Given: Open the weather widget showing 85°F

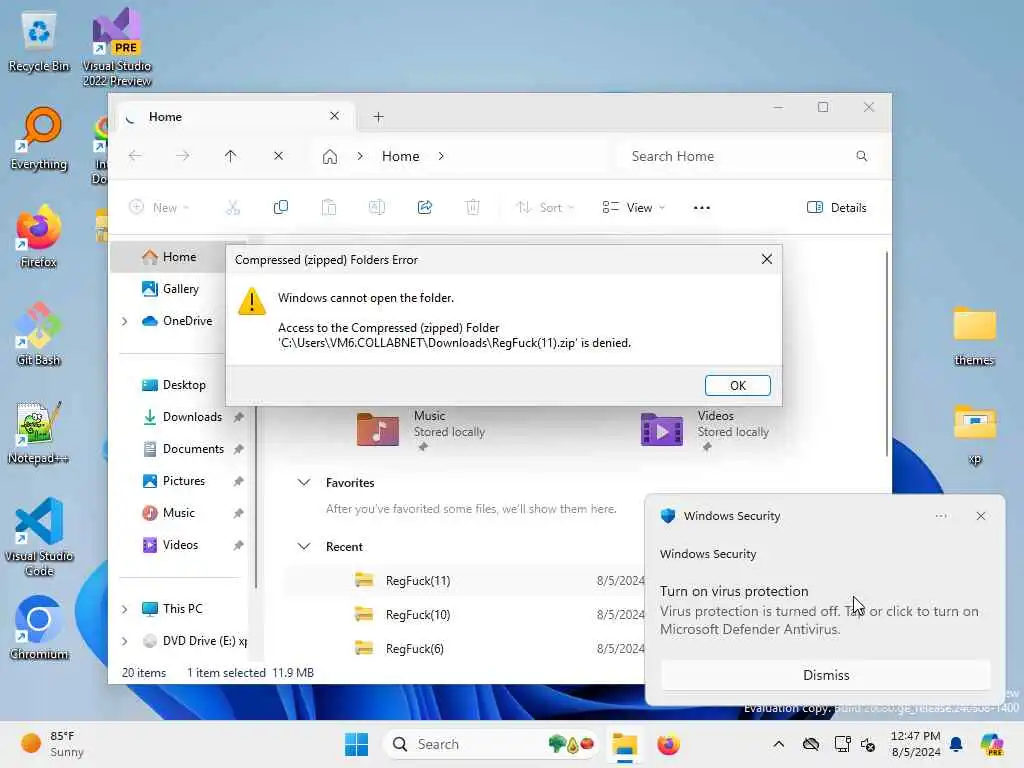Looking at the screenshot, I should 52,744.
